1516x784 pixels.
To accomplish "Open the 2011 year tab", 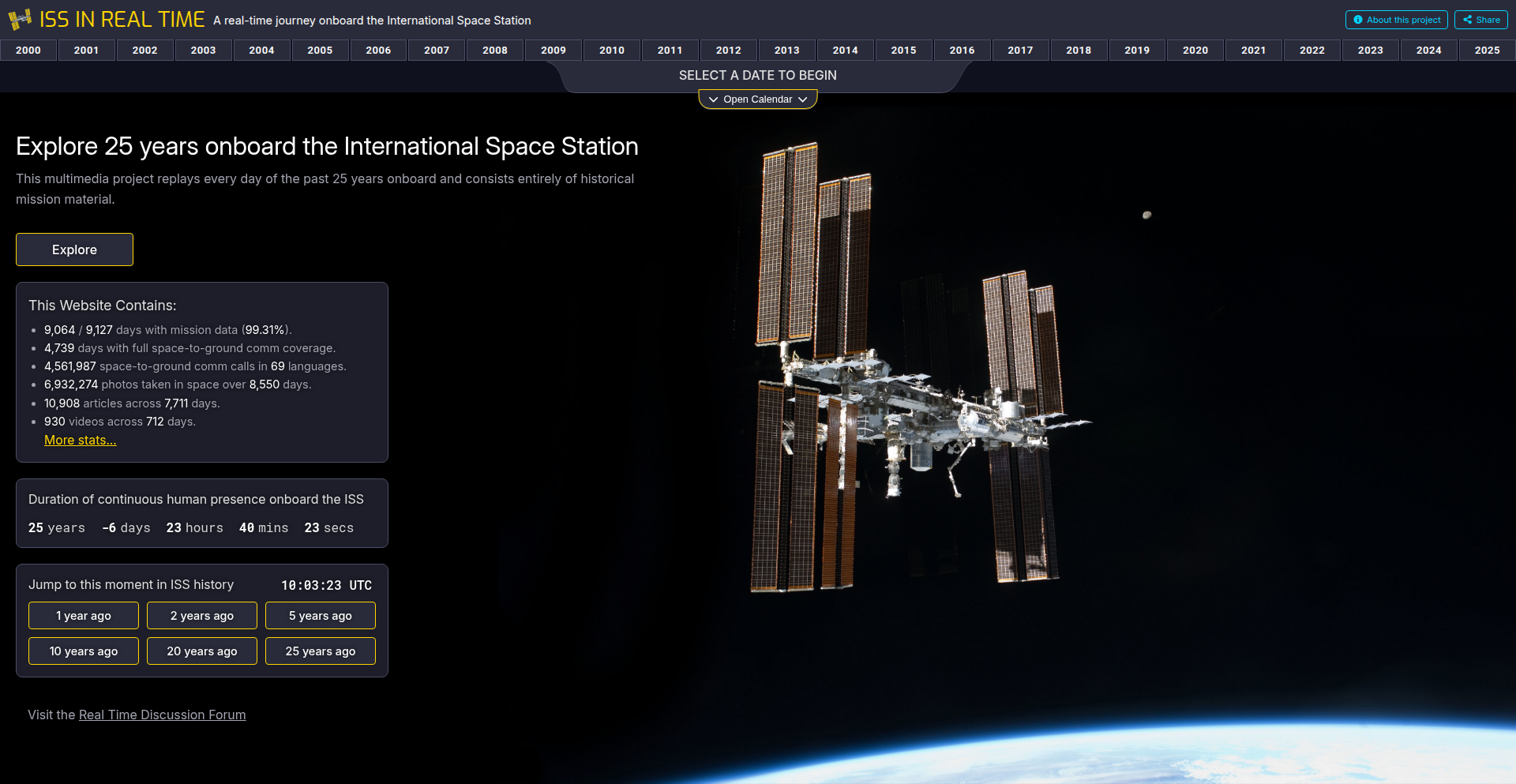I will tap(670, 50).
